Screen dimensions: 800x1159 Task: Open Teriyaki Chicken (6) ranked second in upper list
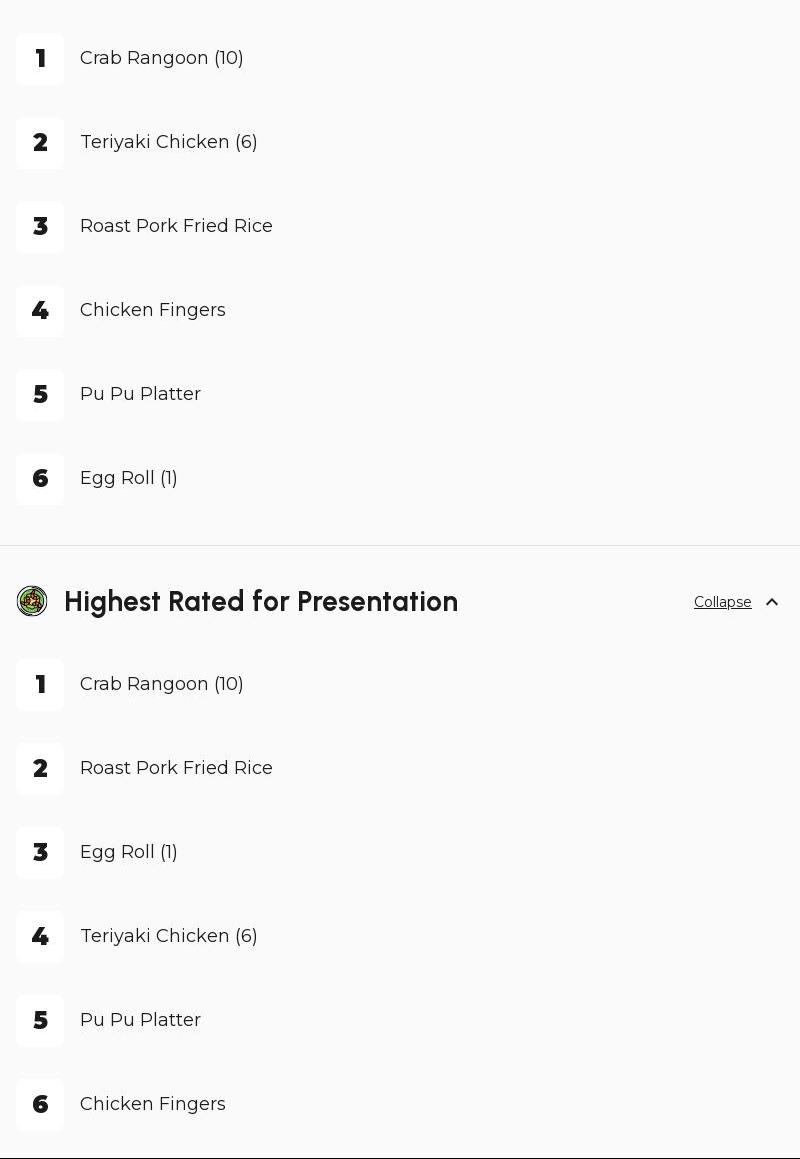click(x=169, y=142)
